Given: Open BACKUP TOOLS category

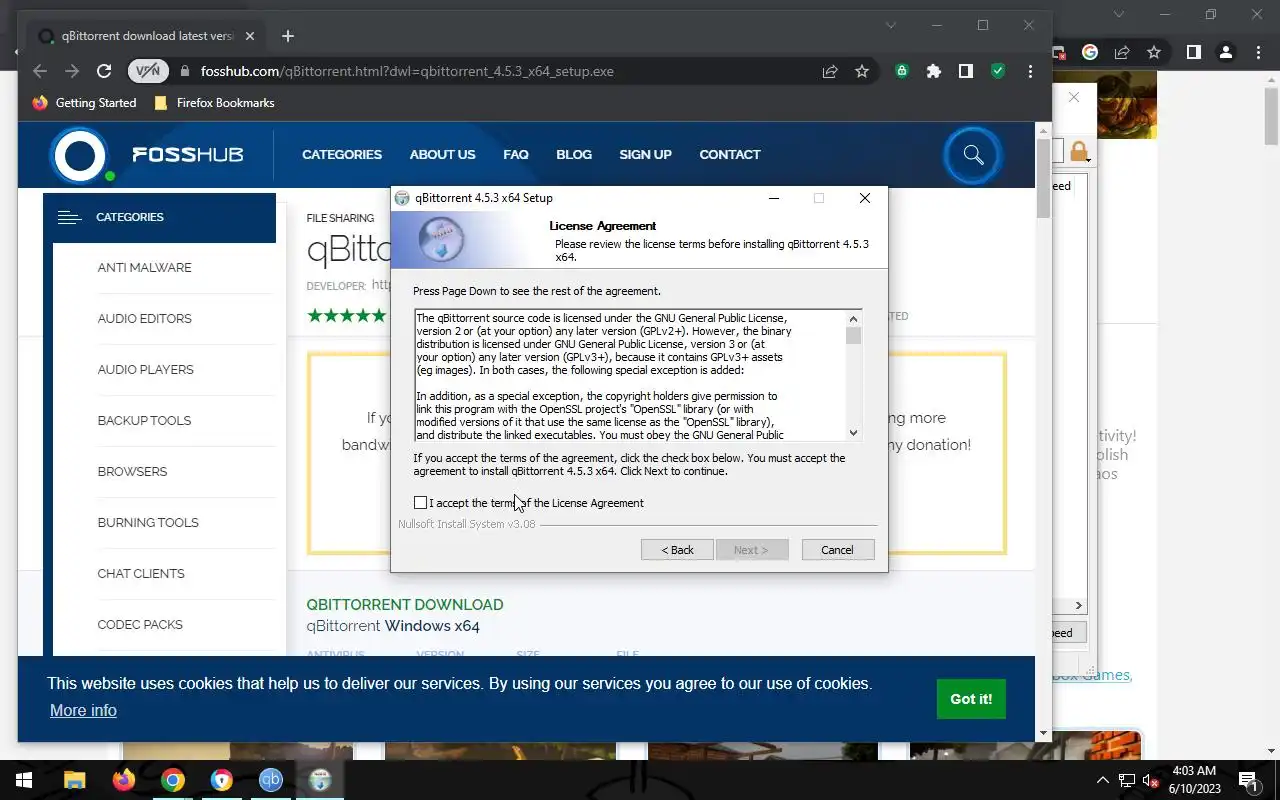Looking at the screenshot, I should [144, 421].
